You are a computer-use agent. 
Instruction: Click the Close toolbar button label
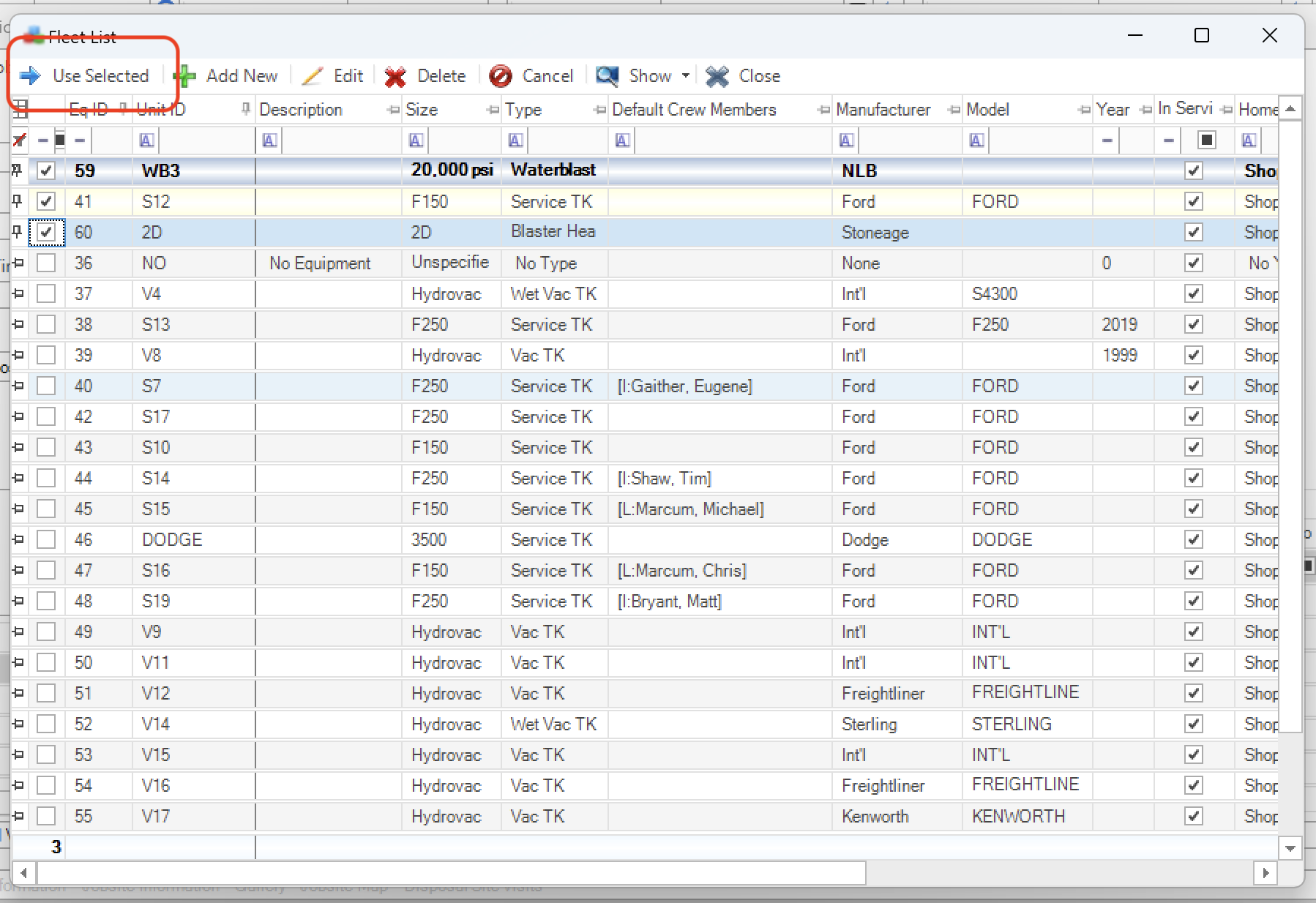click(x=760, y=76)
